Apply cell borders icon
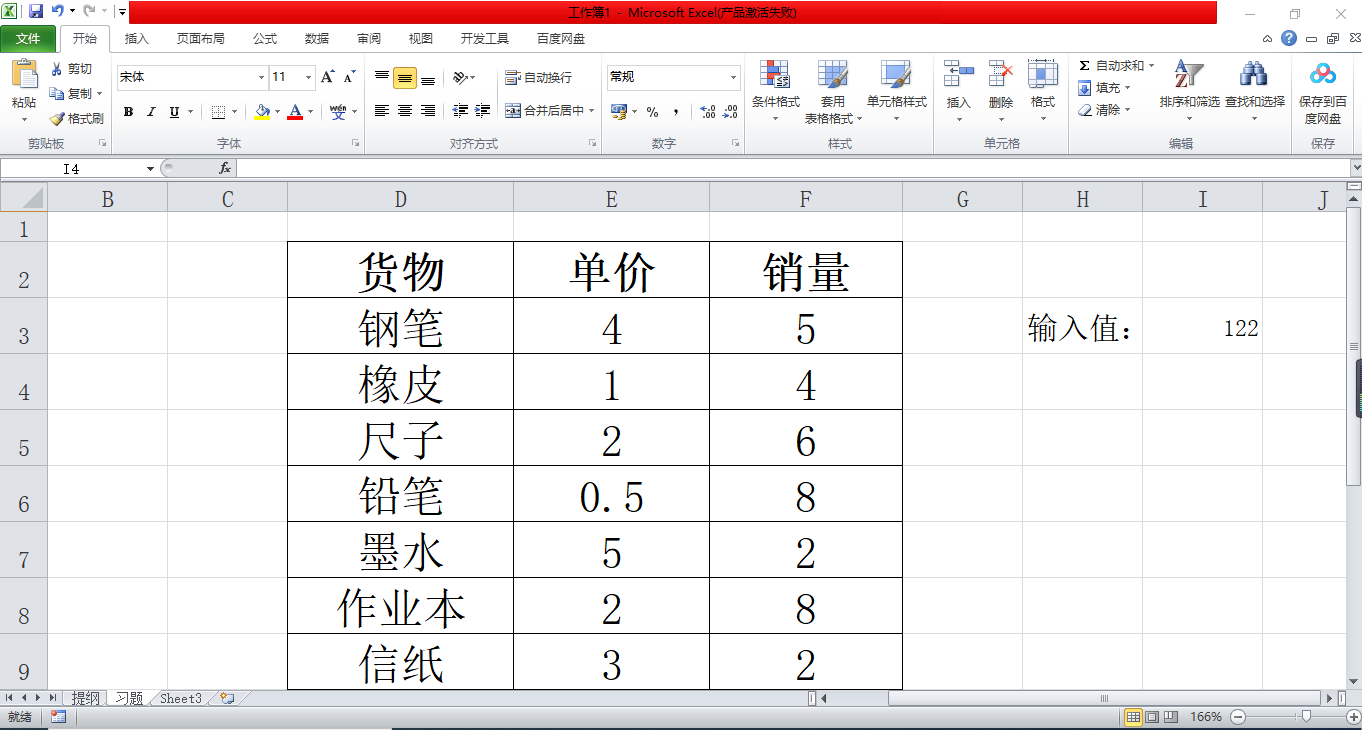 218,112
